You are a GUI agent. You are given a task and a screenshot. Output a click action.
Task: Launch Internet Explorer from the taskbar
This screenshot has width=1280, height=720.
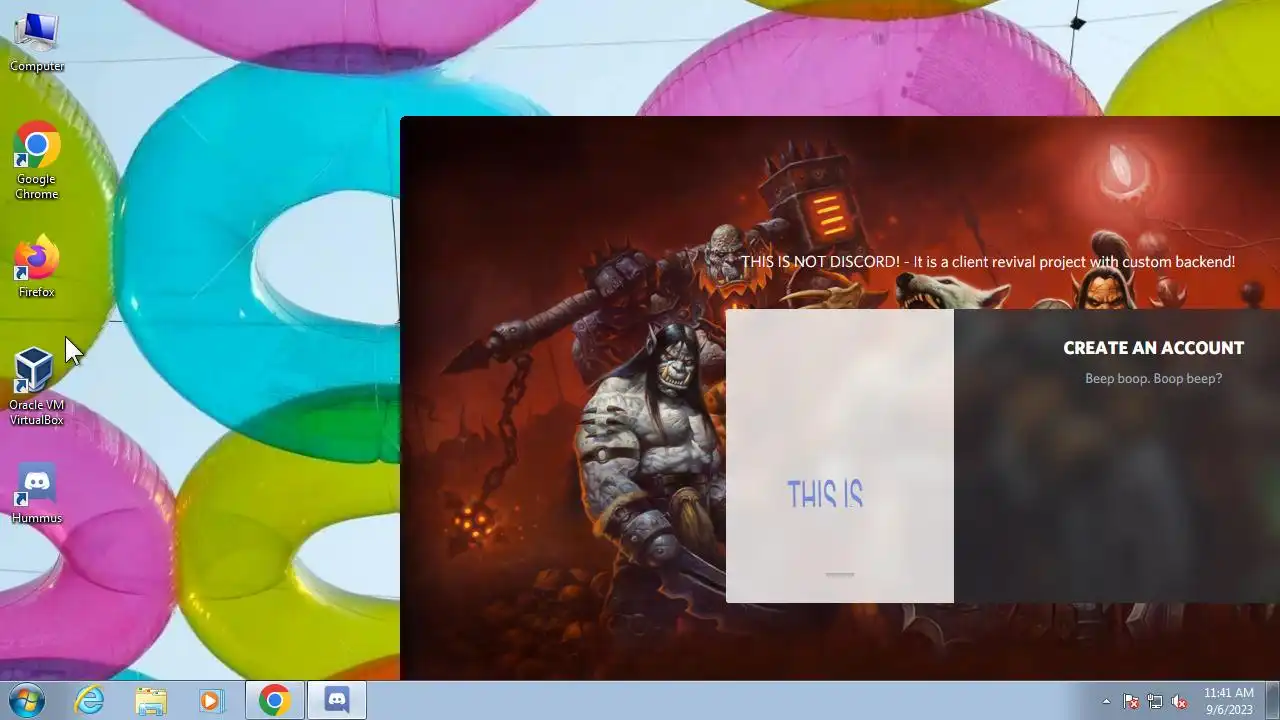point(90,701)
